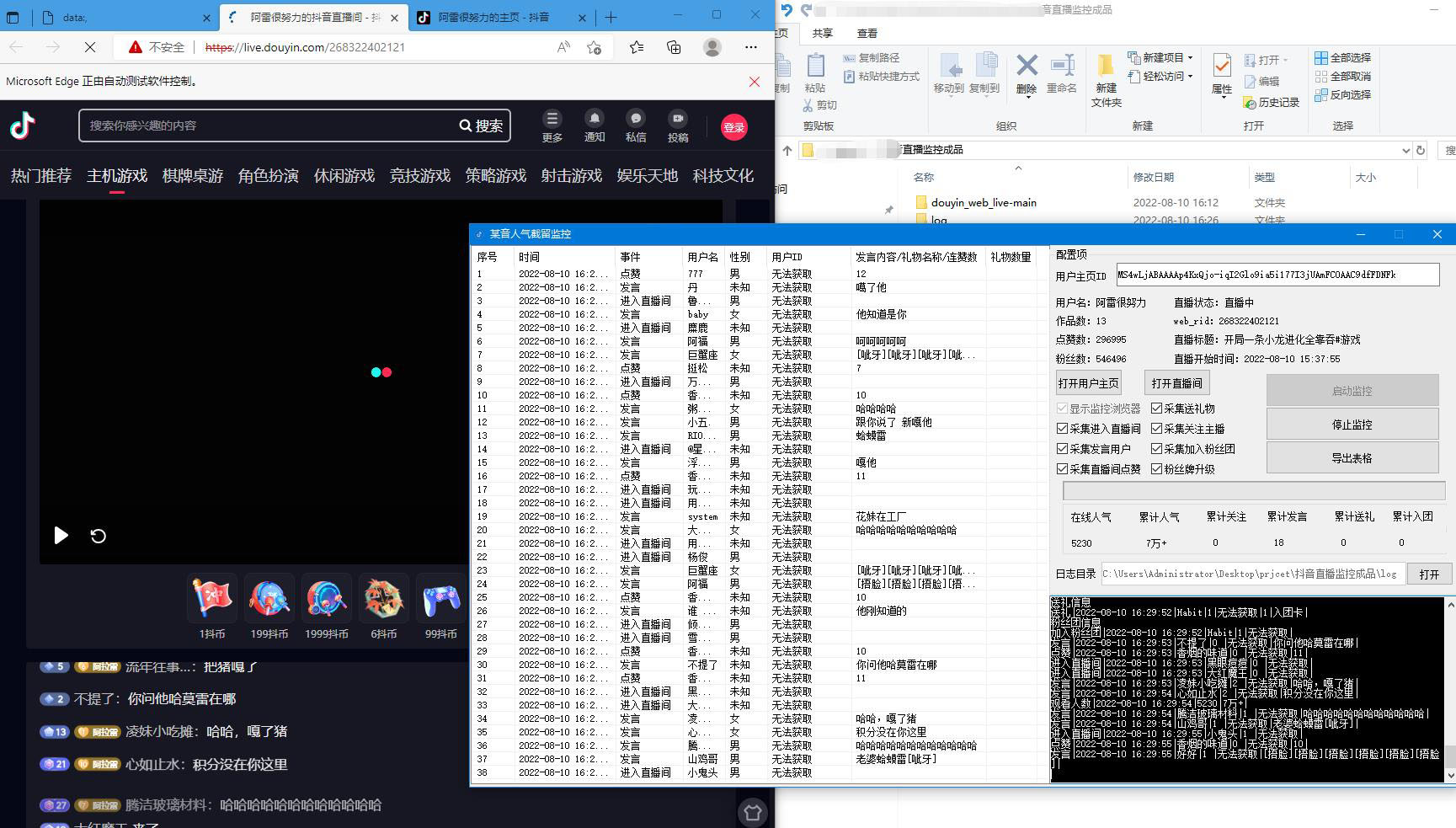The height and width of the screenshot is (828, 1456).
Task: Select the 1999抖币 gift icon
Action: pyautogui.click(x=327, y=599)
